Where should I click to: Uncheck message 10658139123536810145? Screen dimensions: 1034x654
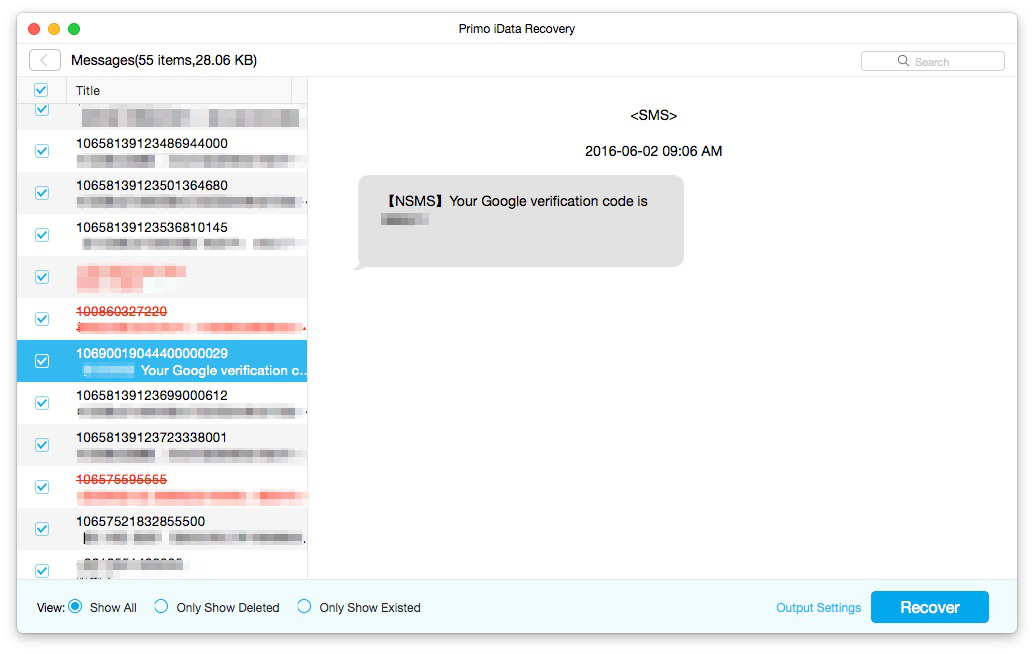42,235
